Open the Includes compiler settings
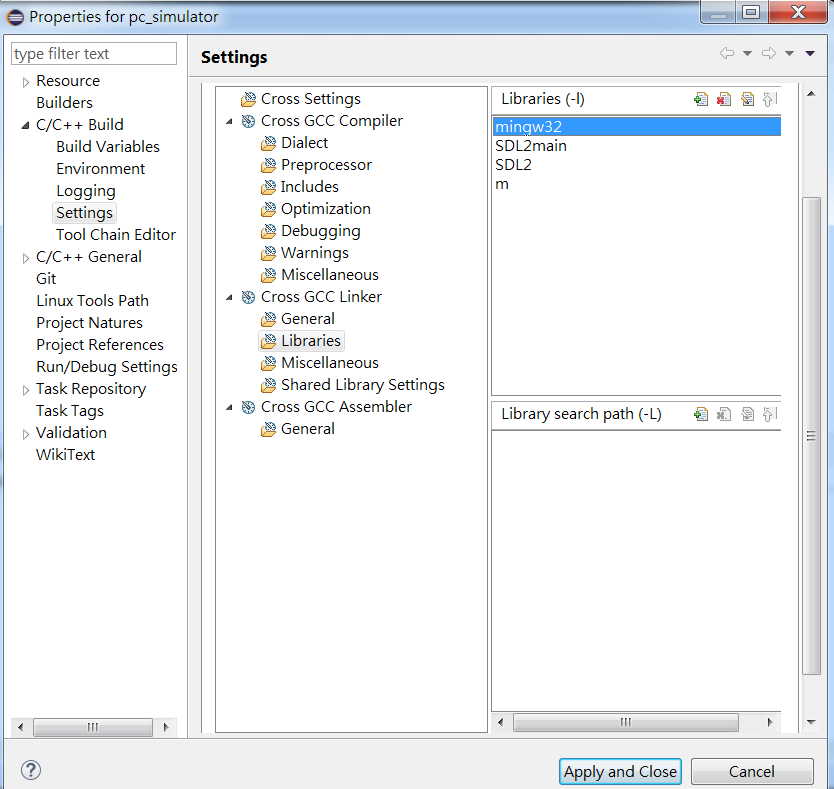Screen dimensions: 834x789 [309, 187]
